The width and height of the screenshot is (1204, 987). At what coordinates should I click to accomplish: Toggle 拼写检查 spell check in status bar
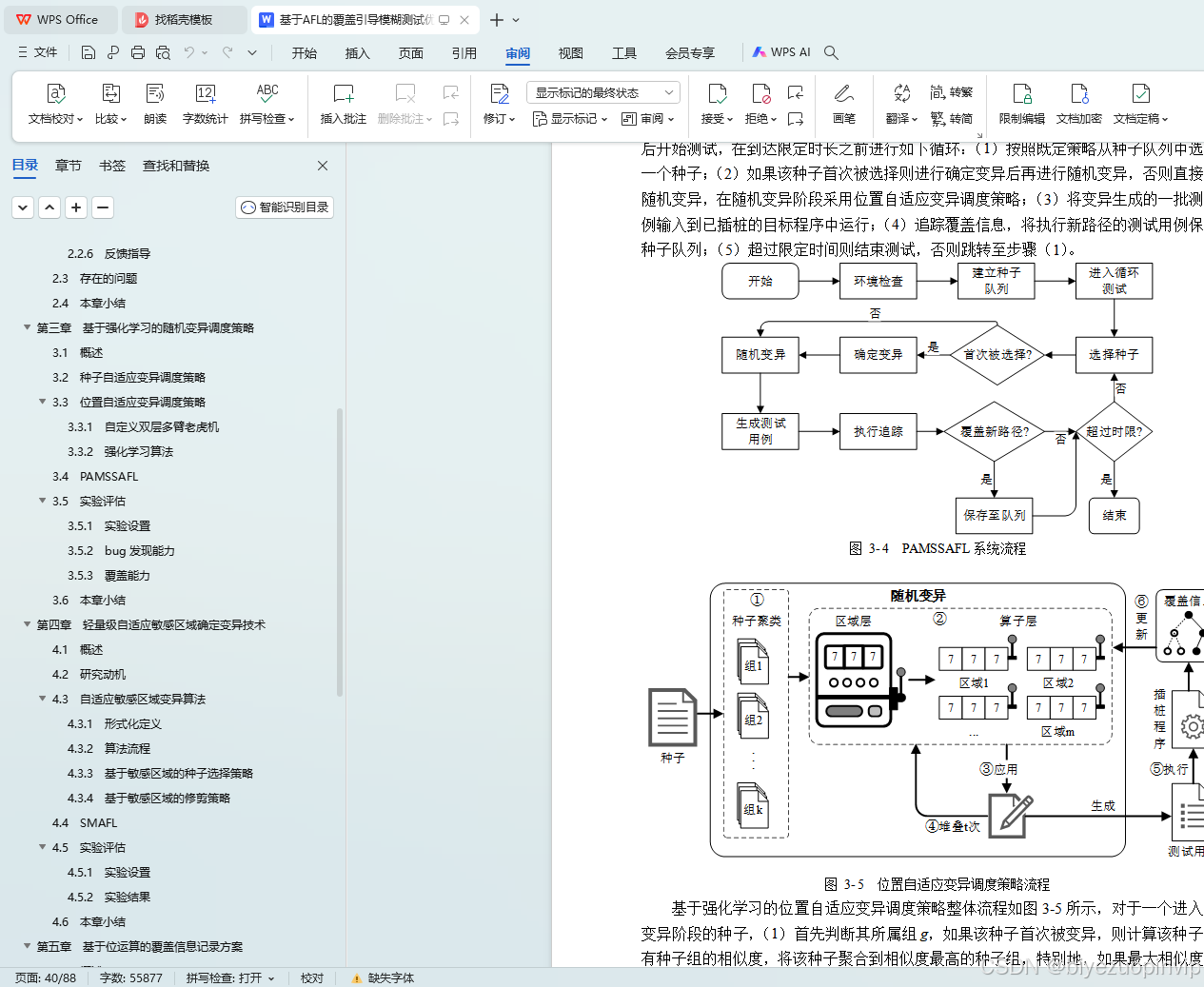click(230, 977)
